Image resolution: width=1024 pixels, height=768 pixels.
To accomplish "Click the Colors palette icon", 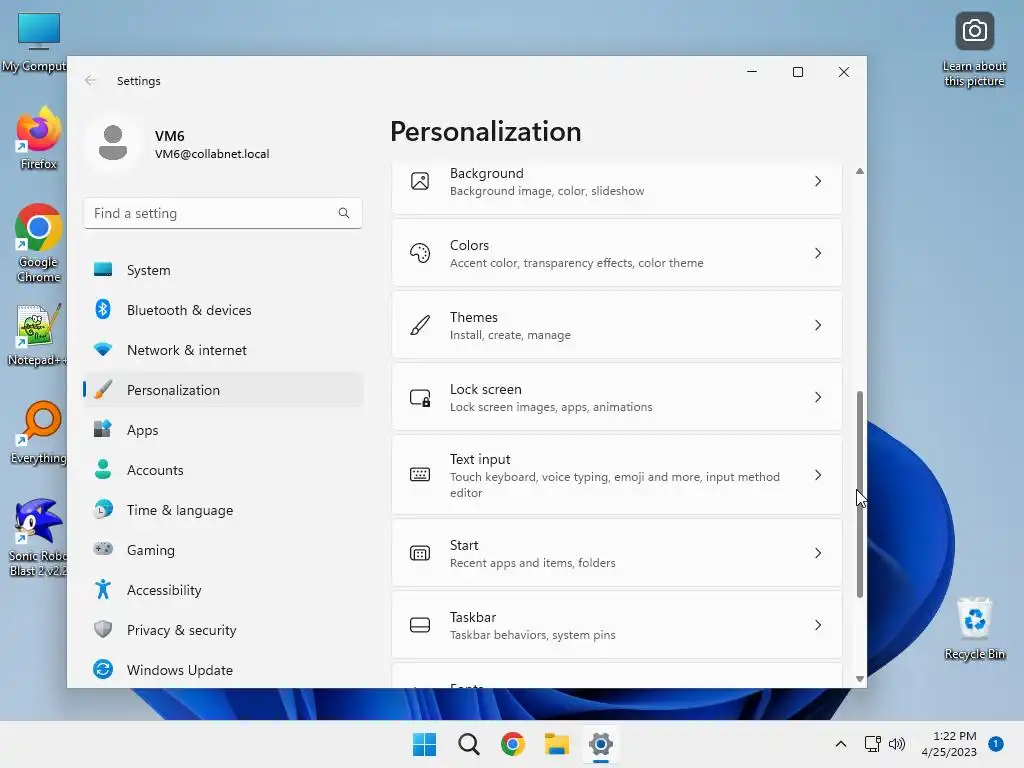I will point(420,253).
